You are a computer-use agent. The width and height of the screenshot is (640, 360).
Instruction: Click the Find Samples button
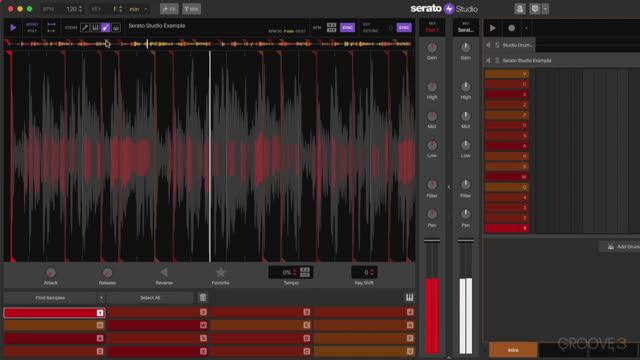[x=50, y=298]
